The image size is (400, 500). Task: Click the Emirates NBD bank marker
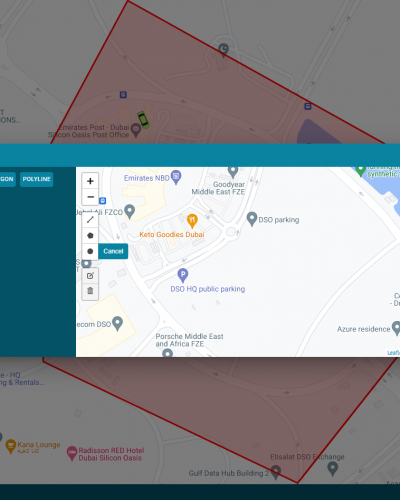tap(176, 177)
